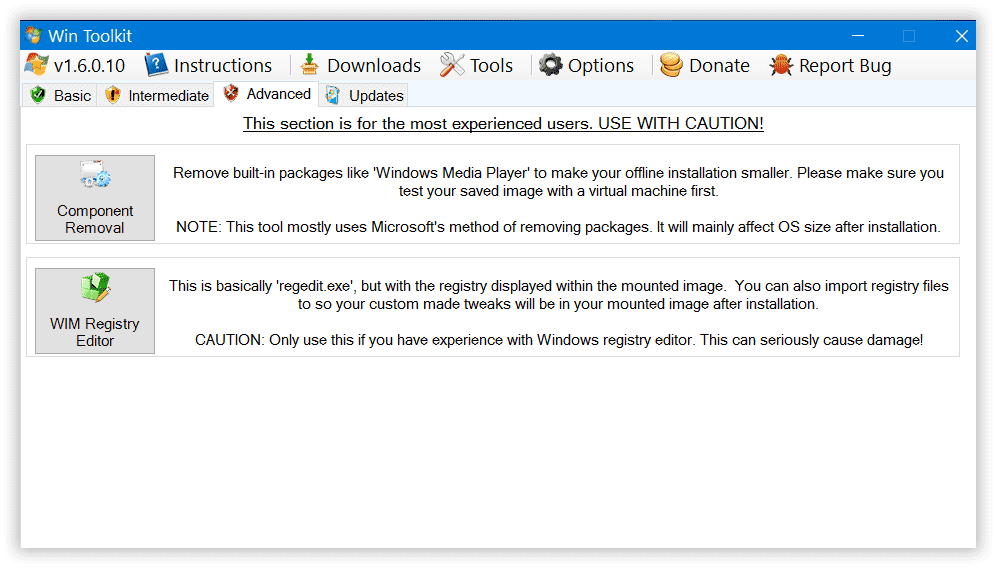Switch to the Intermediate tab
The image size is (996, 568).
pos(156,96)
